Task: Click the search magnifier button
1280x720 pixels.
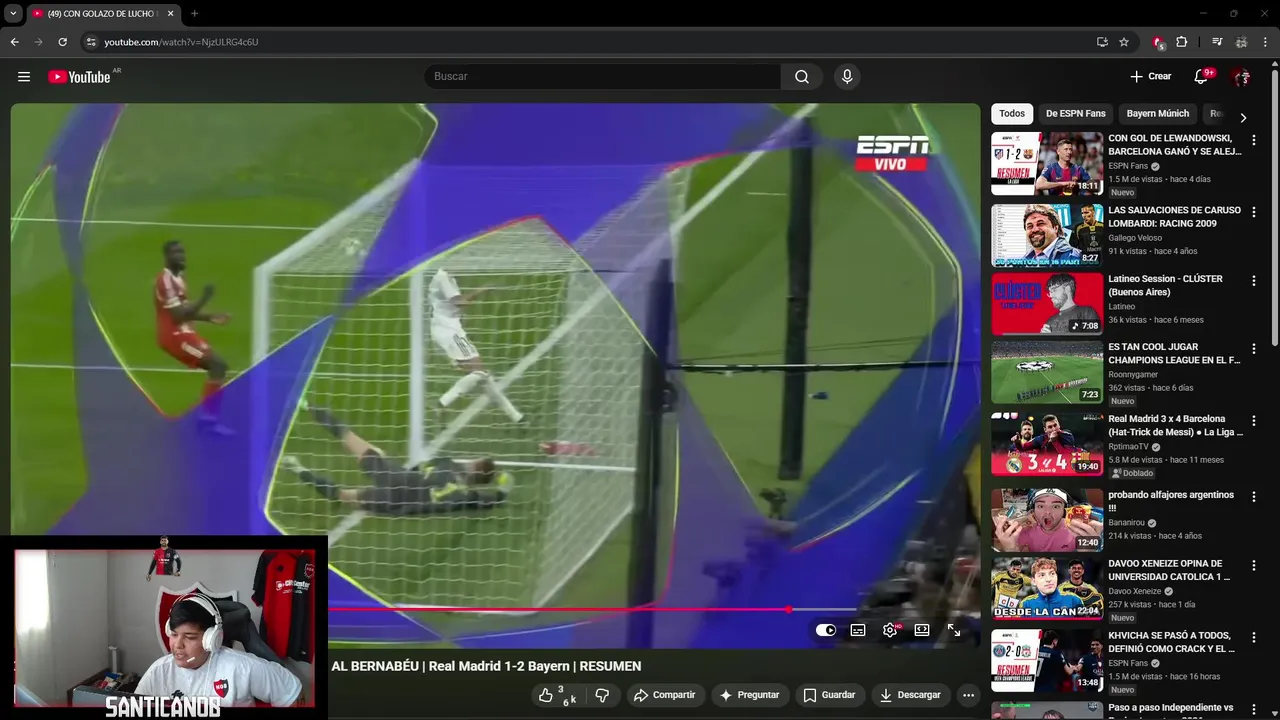Action: point(802,77)
